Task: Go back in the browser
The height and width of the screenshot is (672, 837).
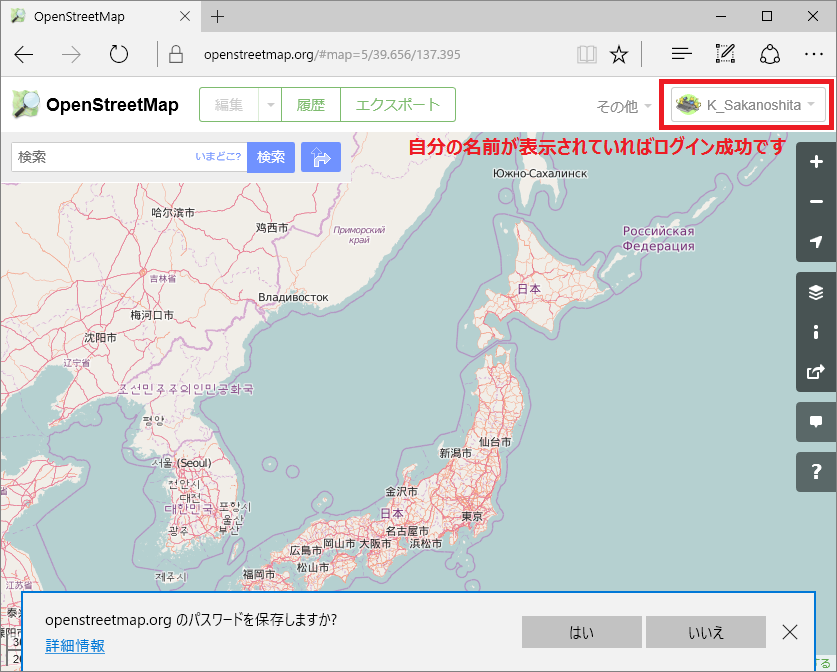Action: (x=24, y=54)
